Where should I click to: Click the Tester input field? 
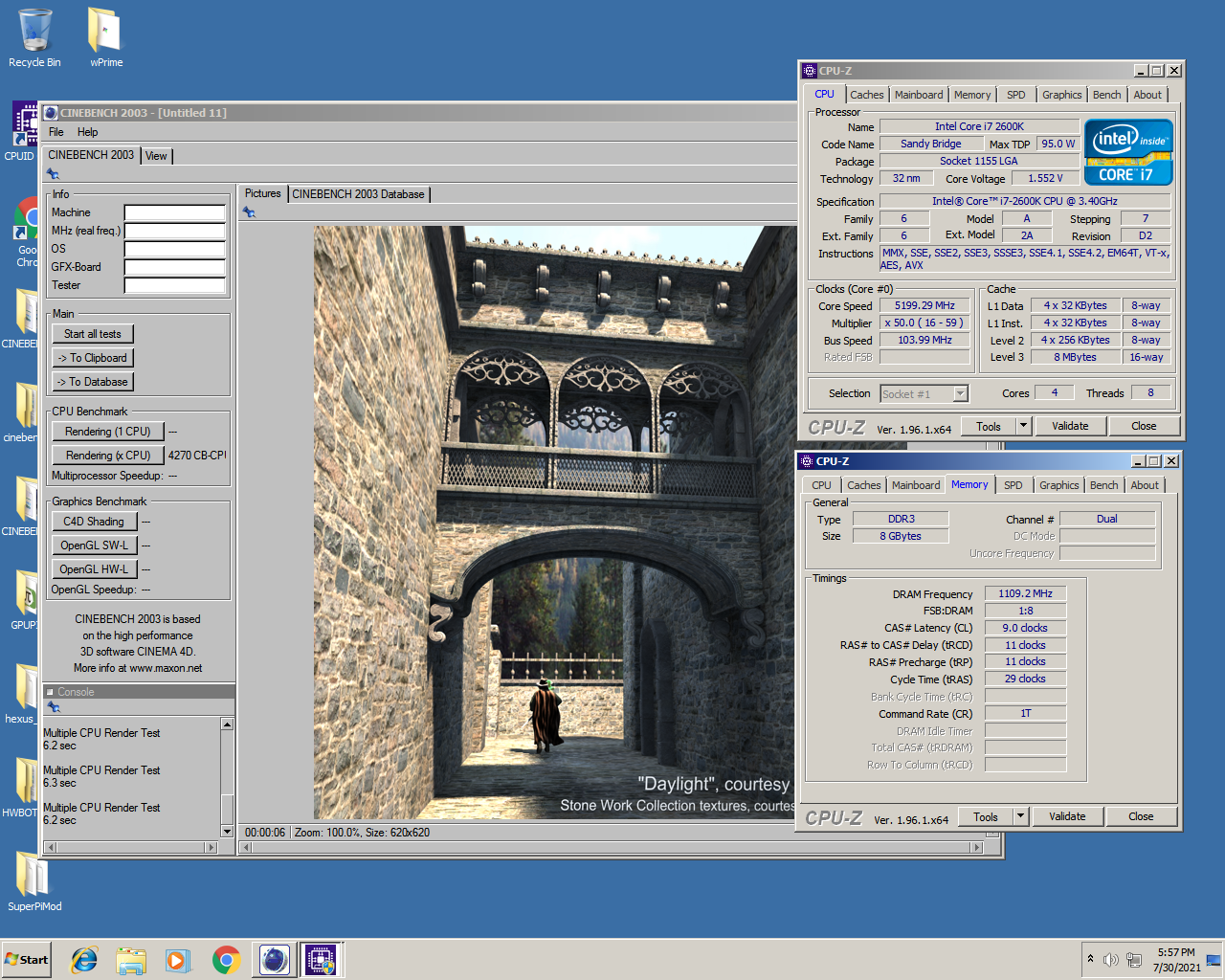coord(175,285)
